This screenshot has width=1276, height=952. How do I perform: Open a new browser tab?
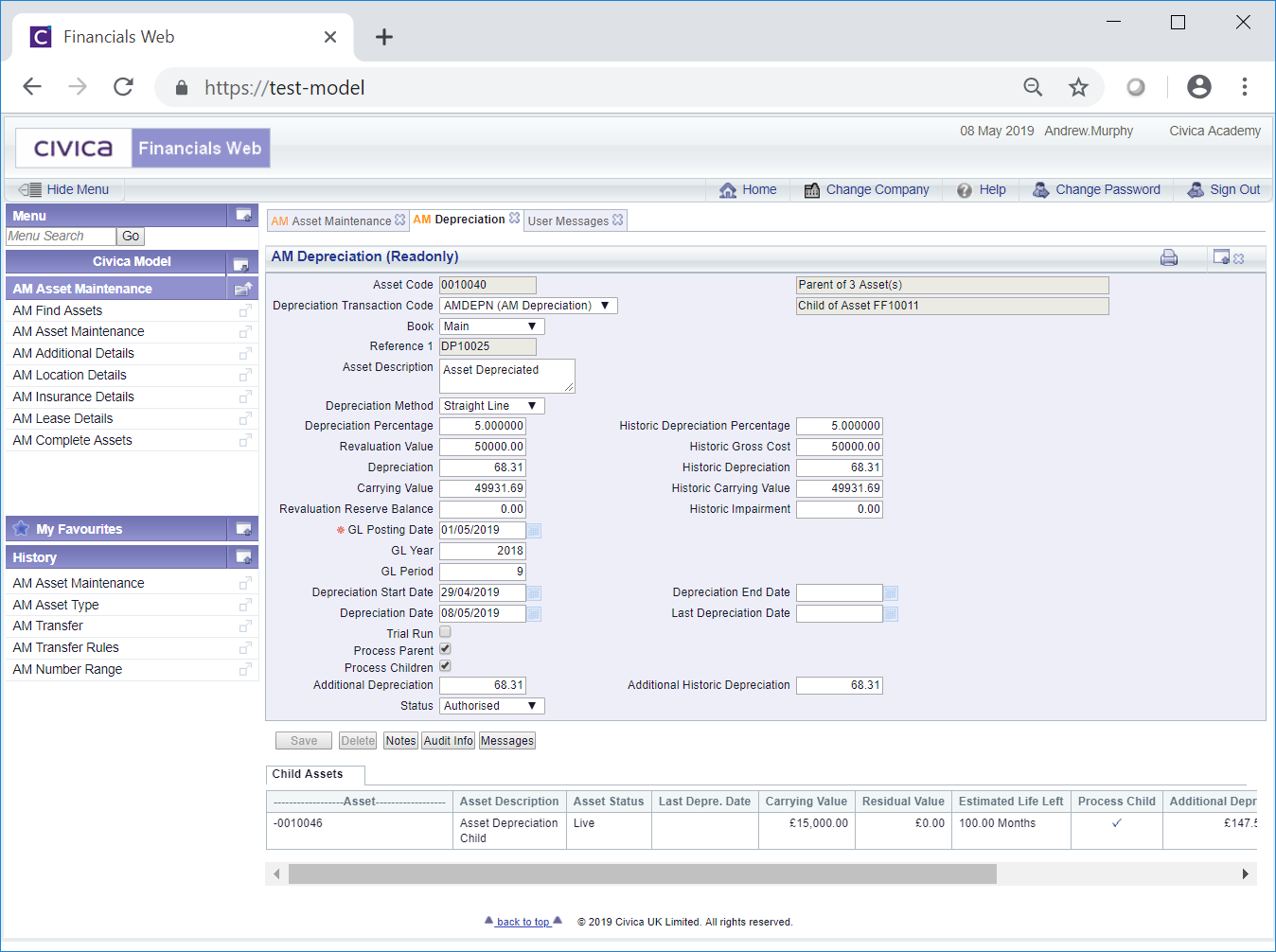coord(383,37)
